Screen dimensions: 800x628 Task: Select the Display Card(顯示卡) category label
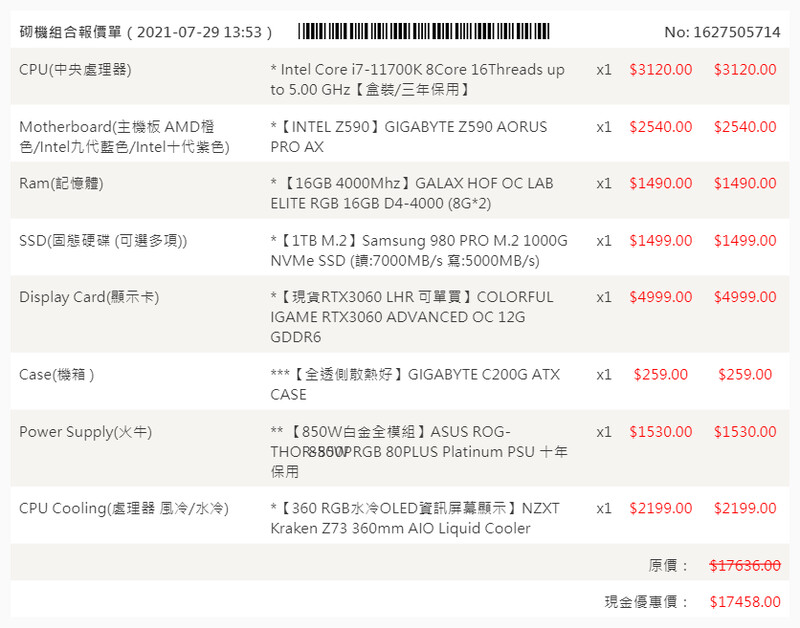89,298
